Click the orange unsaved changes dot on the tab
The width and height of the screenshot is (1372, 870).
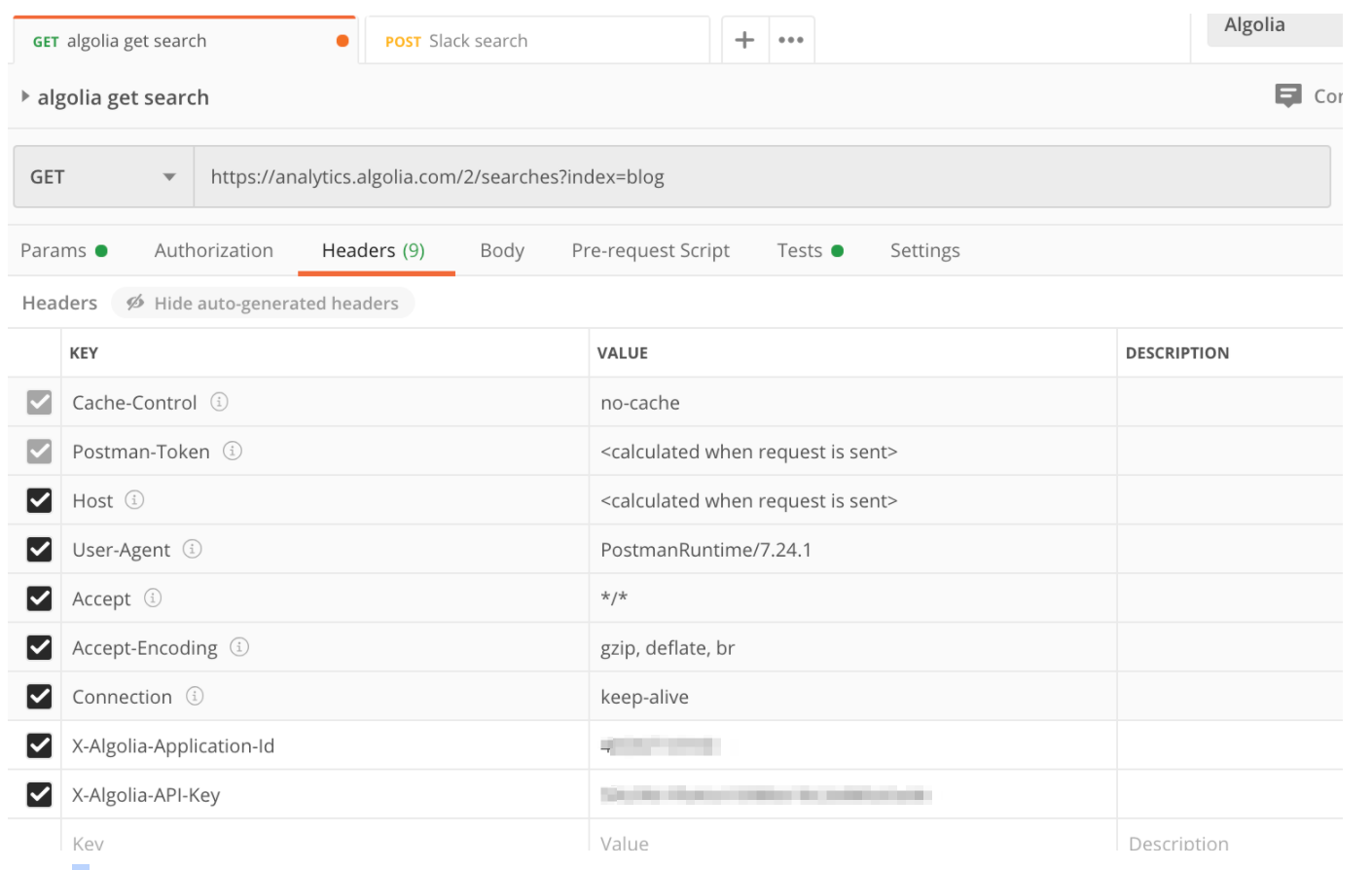pos(342,40)
